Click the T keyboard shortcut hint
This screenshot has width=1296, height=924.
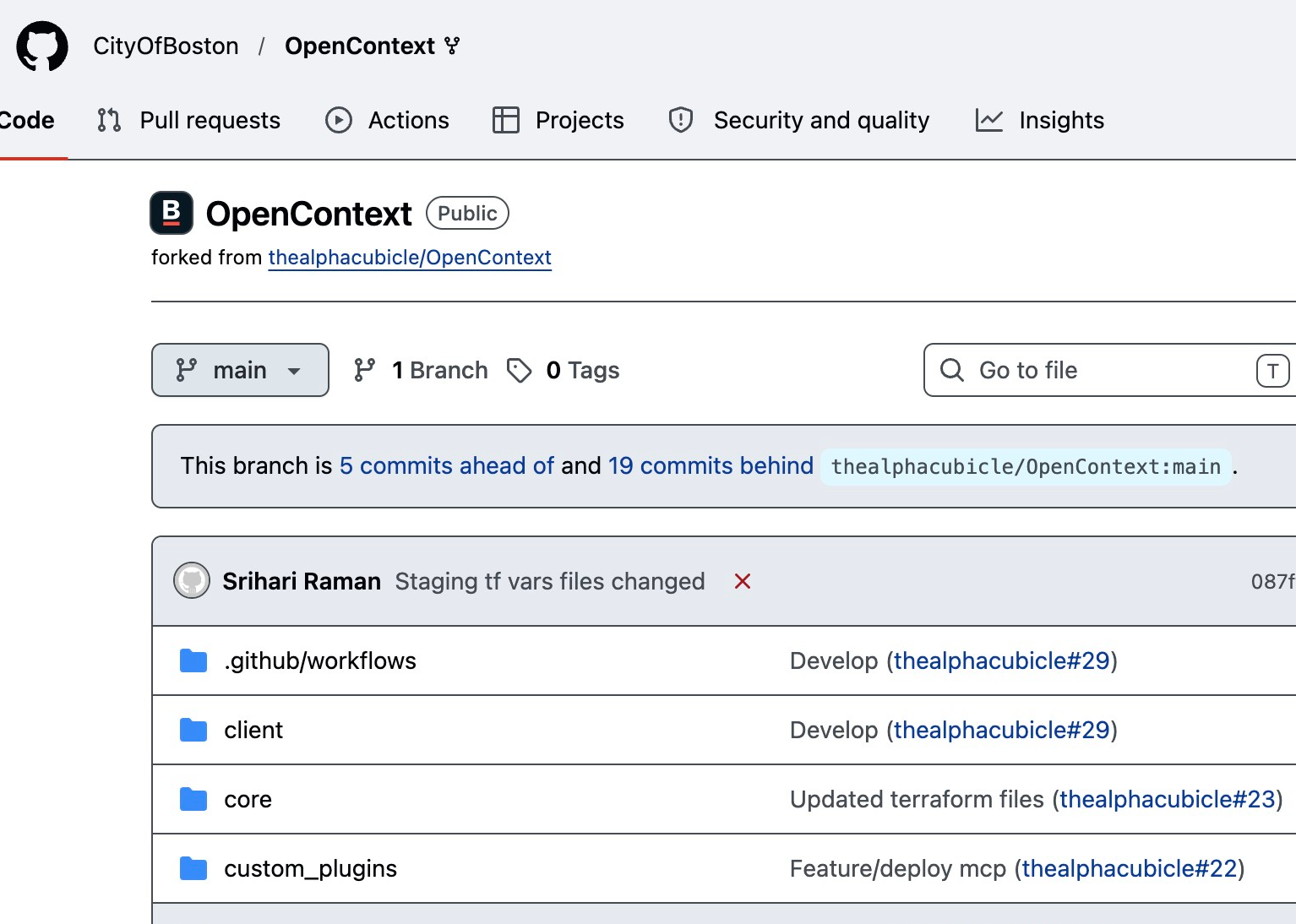1272,371
